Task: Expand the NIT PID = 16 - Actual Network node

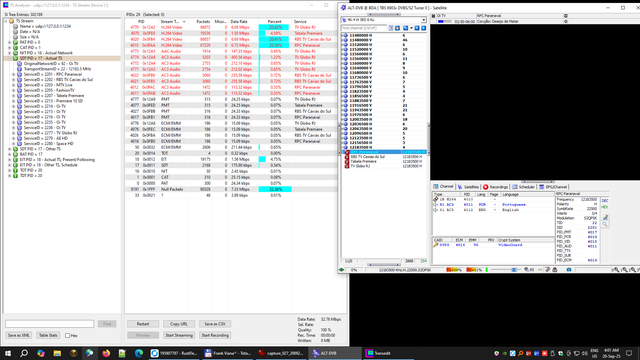Action: pos(10,53)
